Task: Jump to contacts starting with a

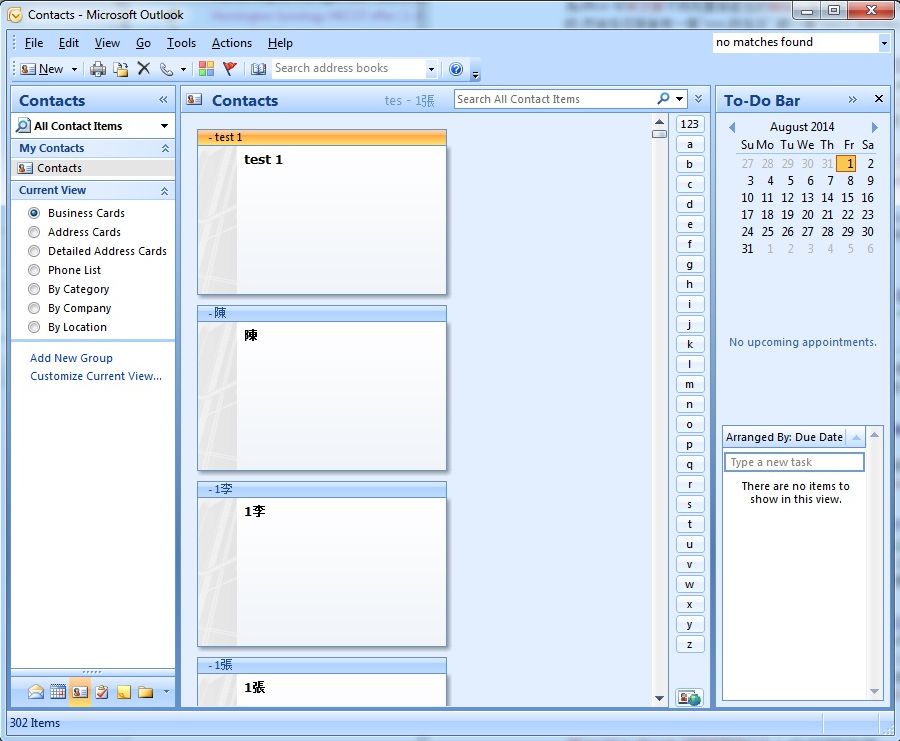Action: pyautogui.click(x=689, y=145)
